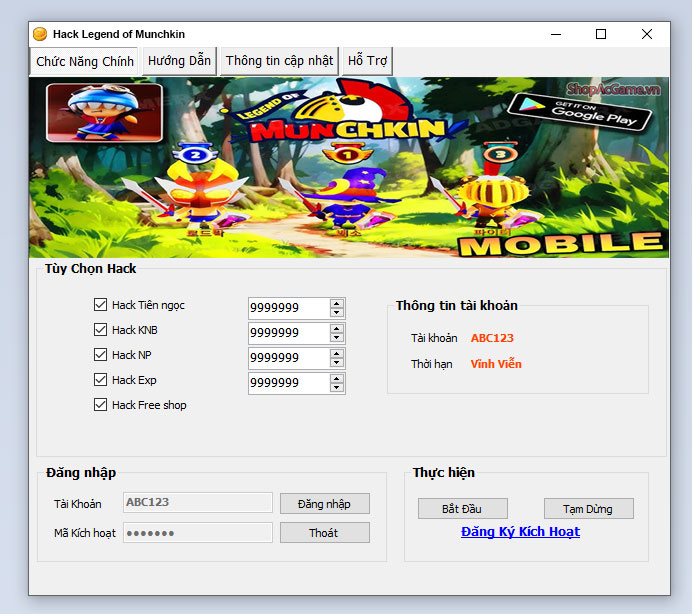Click the ABC123 account name text
This screenshot has width=693, height=616.
(492, 338)
